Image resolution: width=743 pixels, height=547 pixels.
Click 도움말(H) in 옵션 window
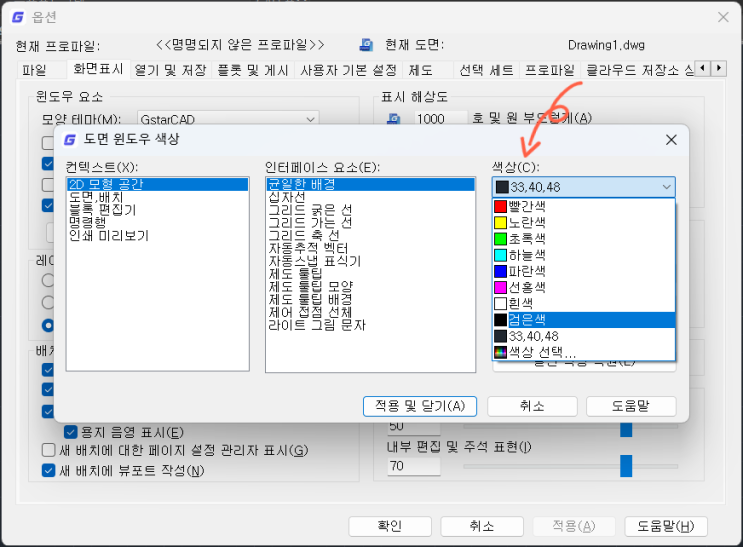click(x=665, y=526)
